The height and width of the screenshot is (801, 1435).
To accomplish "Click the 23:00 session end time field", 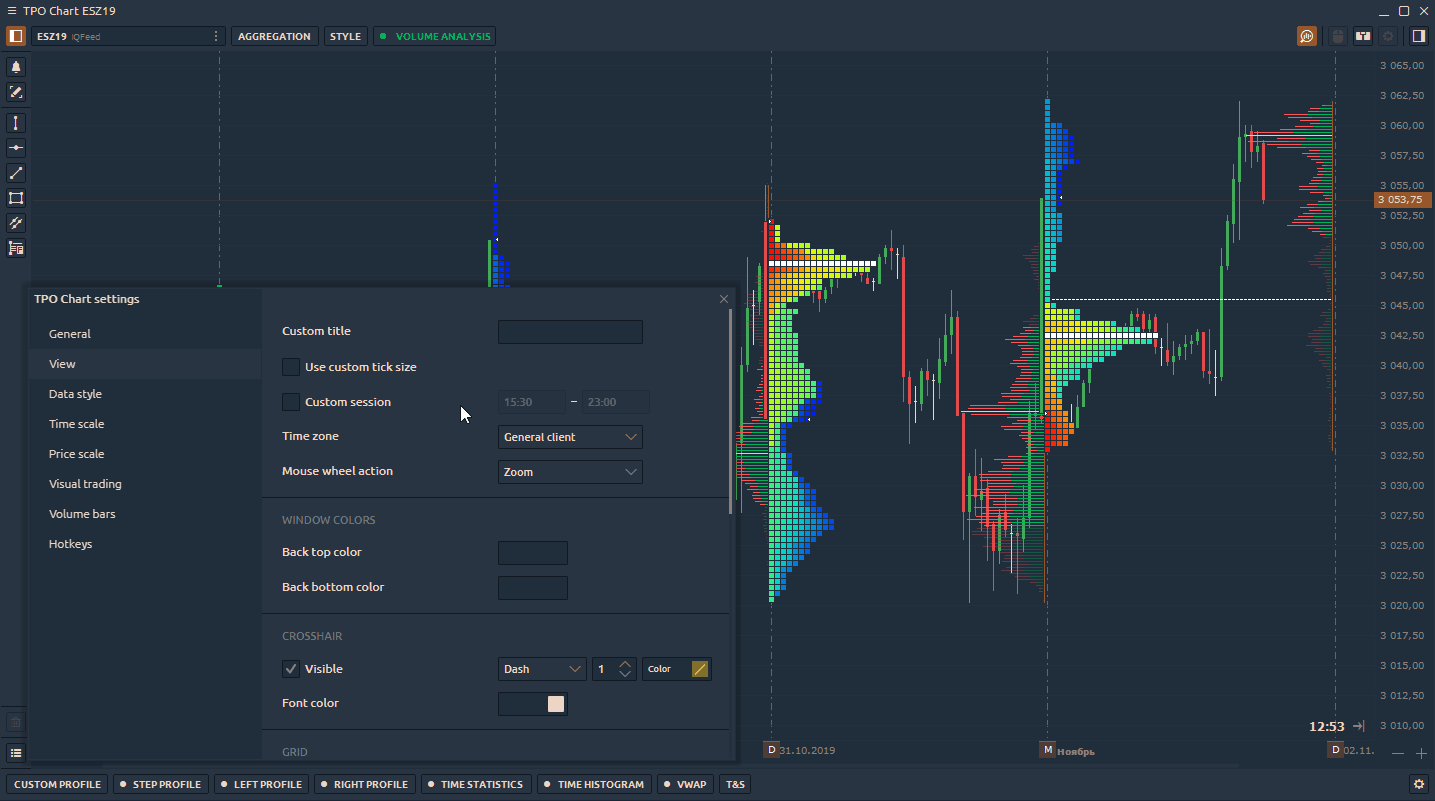I will [x=616, y=402].
